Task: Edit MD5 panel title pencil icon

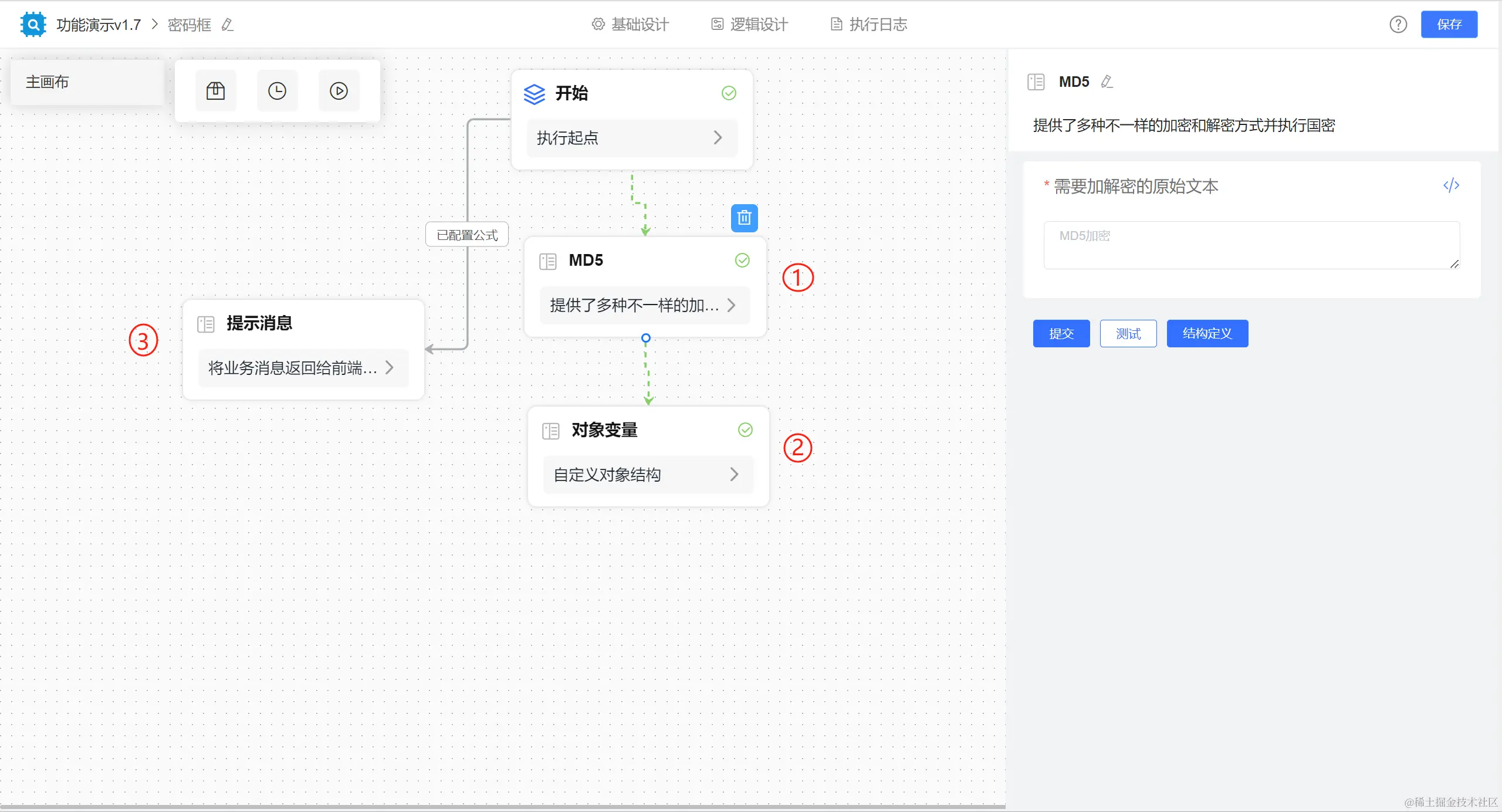Action: click(1107, 82)
